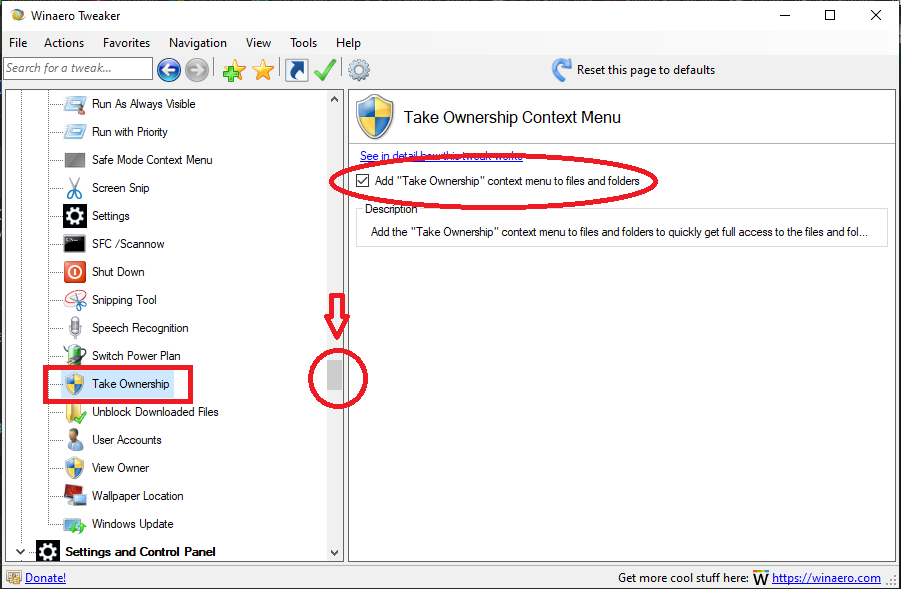Click the User Accounts person icon
Viewport: 901px width, 589px height.
tap(75, 440)
